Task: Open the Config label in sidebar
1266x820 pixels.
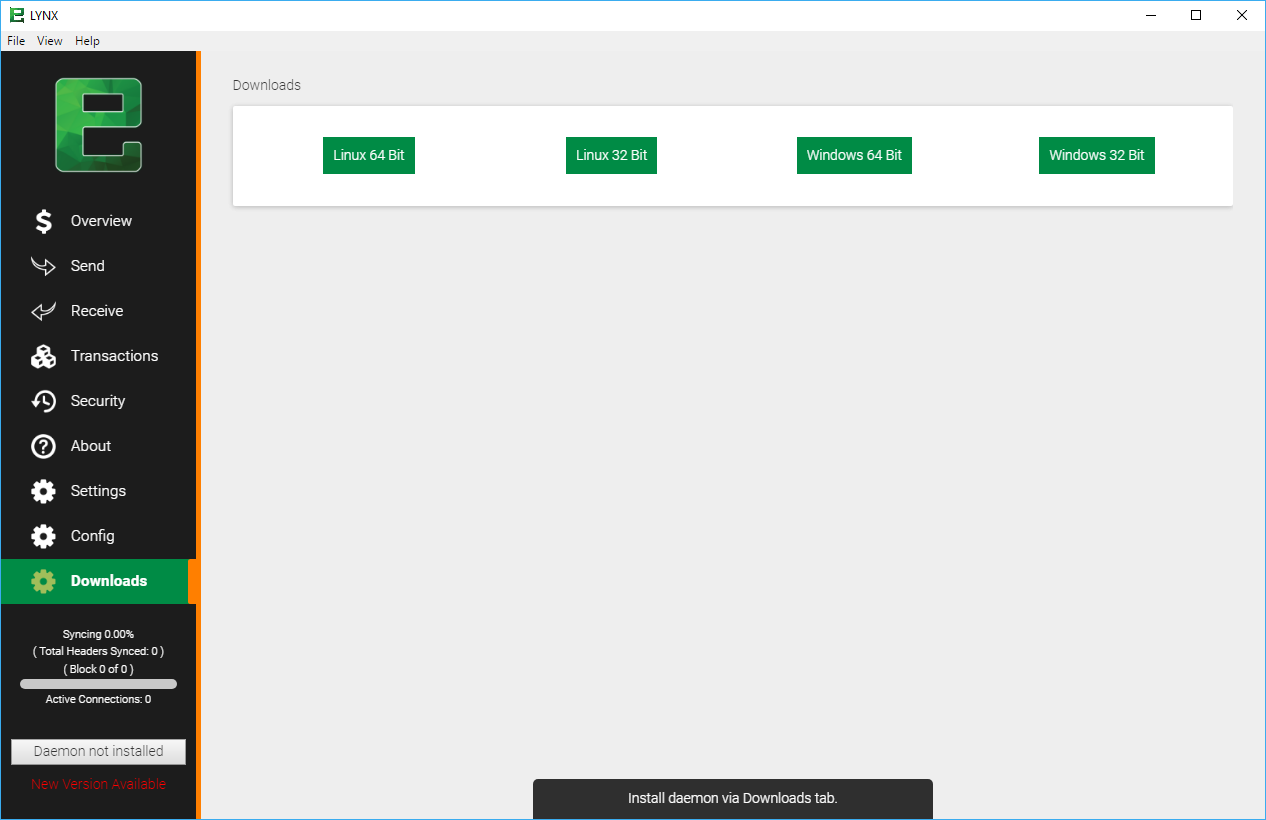Action: (93, 536)
